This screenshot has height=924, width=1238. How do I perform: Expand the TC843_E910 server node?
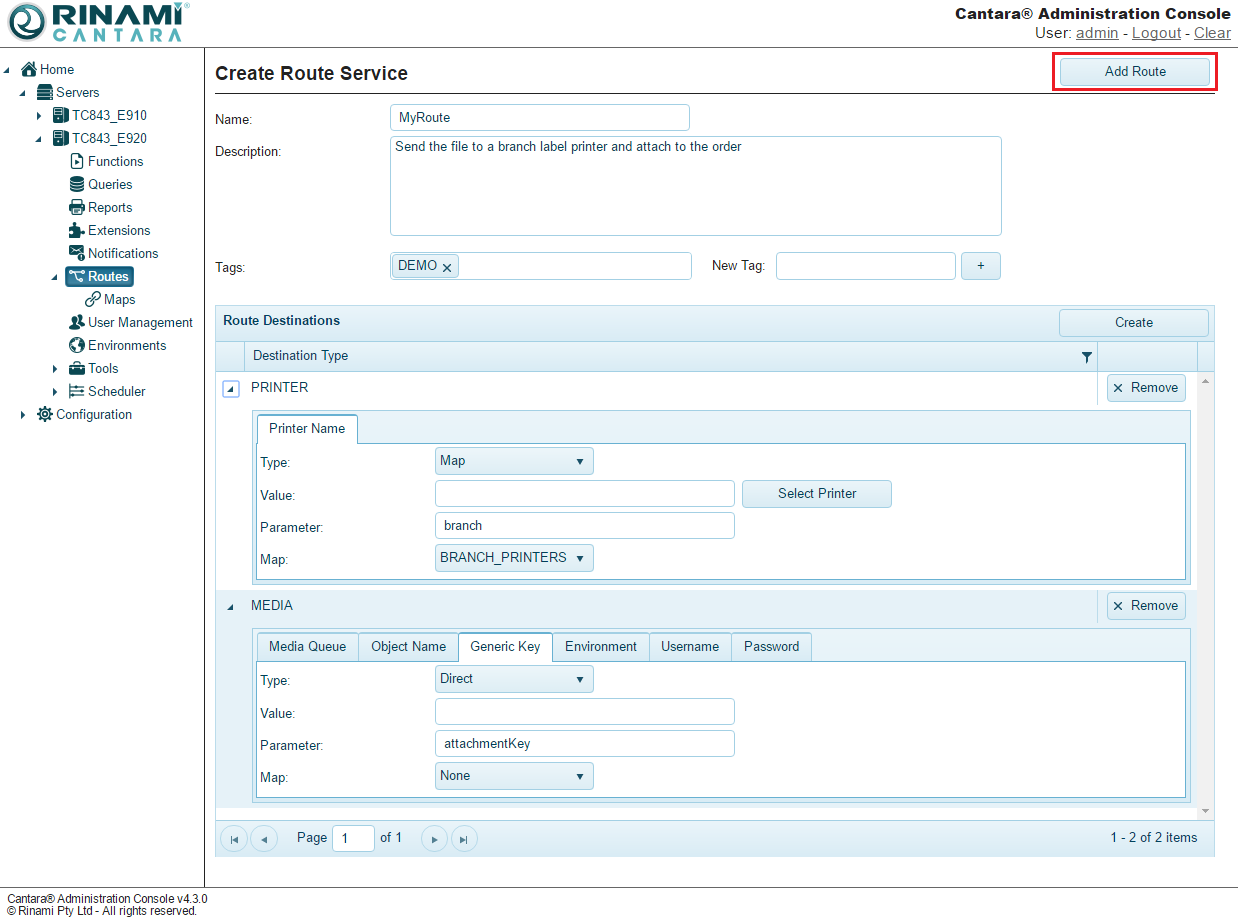pos(39,116)
